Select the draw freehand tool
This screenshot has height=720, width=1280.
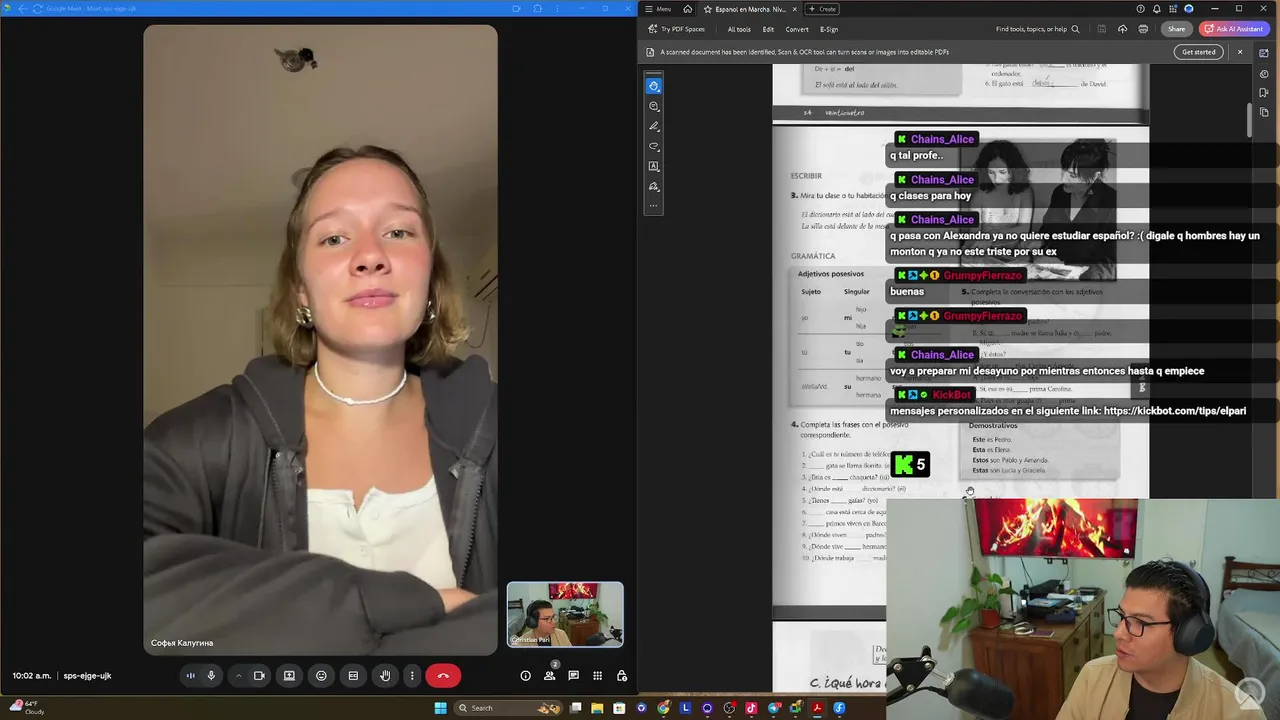pos(654,146)
